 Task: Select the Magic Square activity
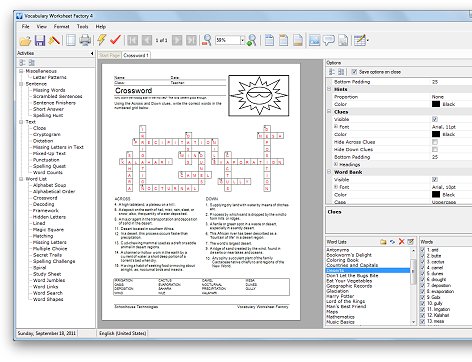click(48, 230)
